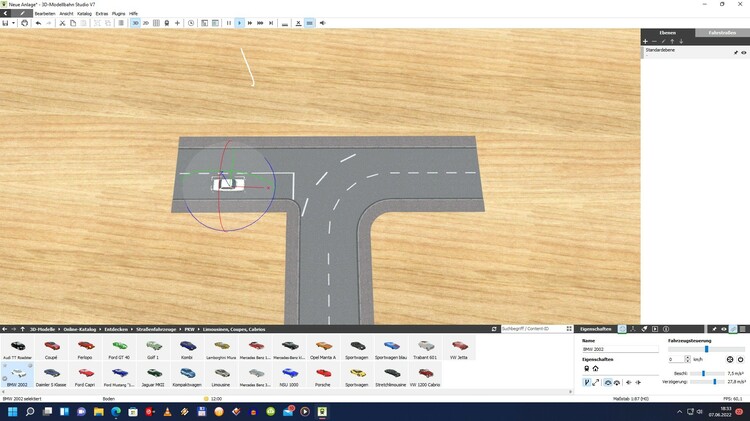Move layer down with arrow icon
Image resolution: width=750 pixels, height=421 pixels.
[x=681, y=42]
